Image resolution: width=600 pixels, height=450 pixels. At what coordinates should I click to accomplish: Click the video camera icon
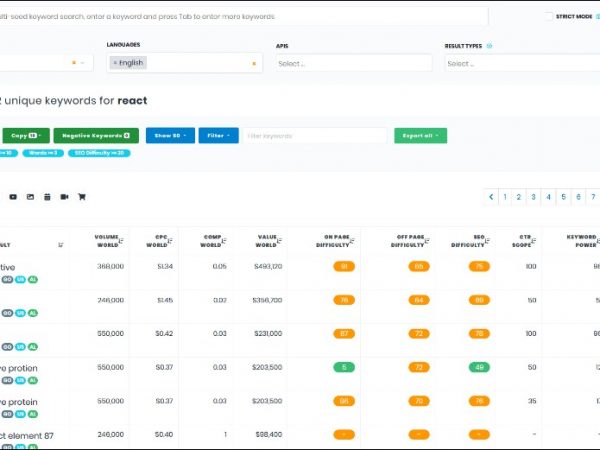pyautogui.click(x=64, y=197)
